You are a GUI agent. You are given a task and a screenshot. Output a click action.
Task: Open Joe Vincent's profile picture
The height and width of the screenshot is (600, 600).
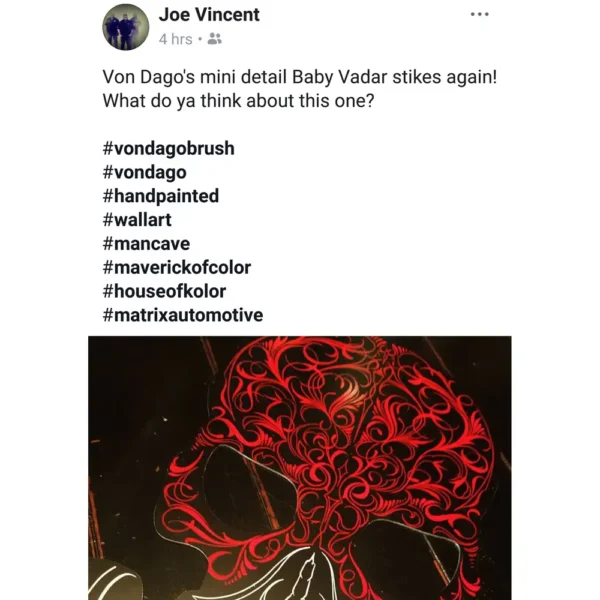126,27
